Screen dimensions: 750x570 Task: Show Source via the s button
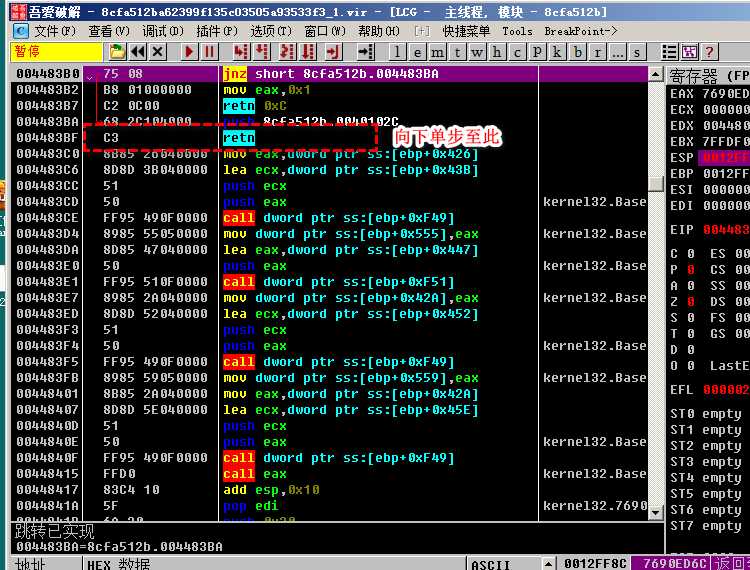point(637,52)
